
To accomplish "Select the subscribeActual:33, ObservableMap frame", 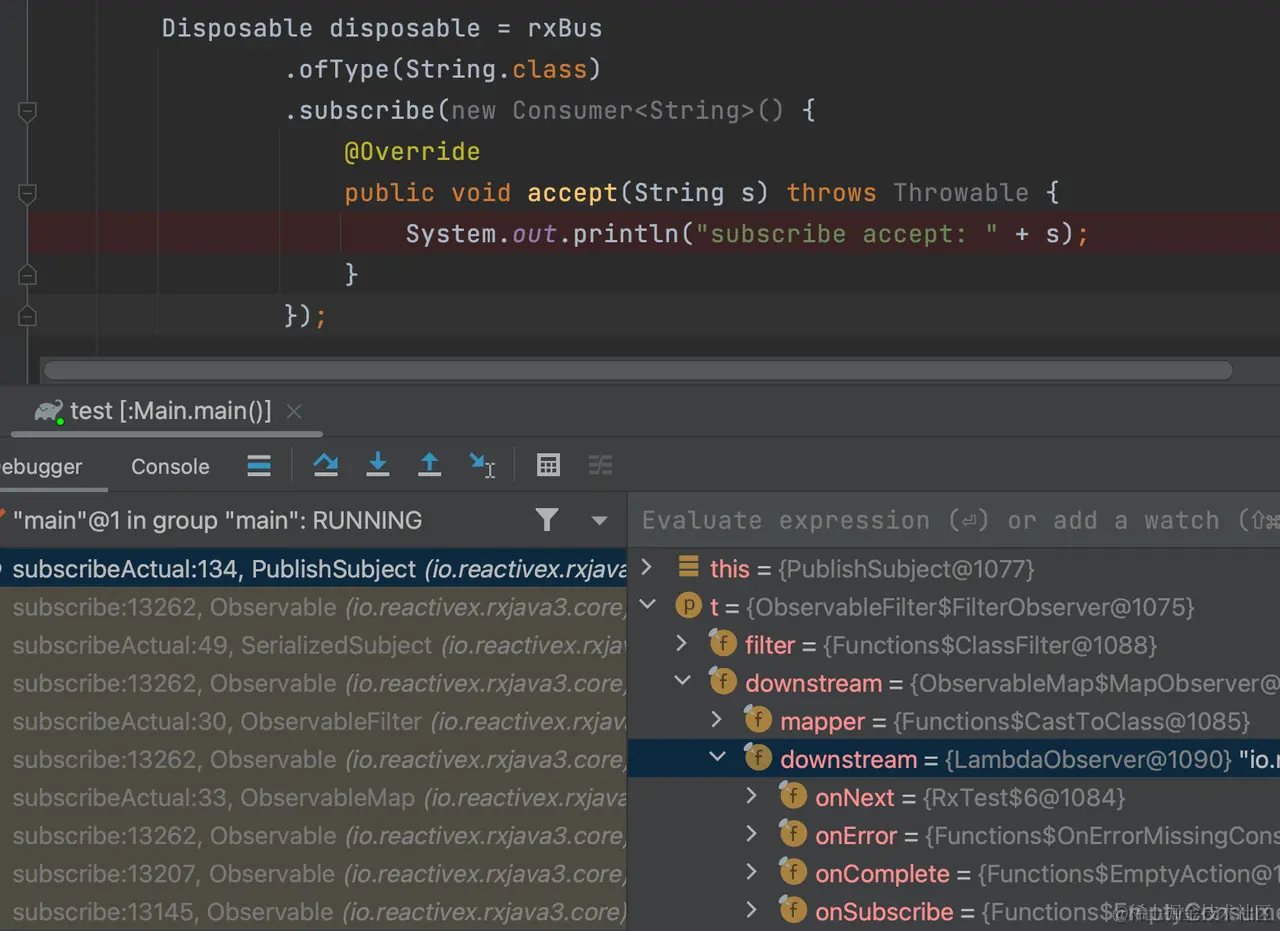I will click(x=313, y=797).
